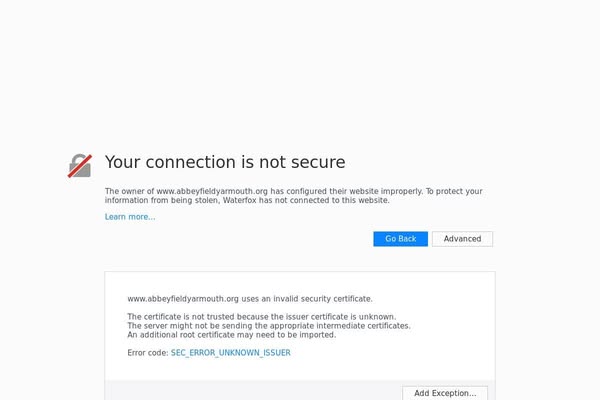Screen dimensions: 600x400
Task: Click 'www.abbeyfieldyarmouth.org' in the advanced panel
Action: pos(182,299)
